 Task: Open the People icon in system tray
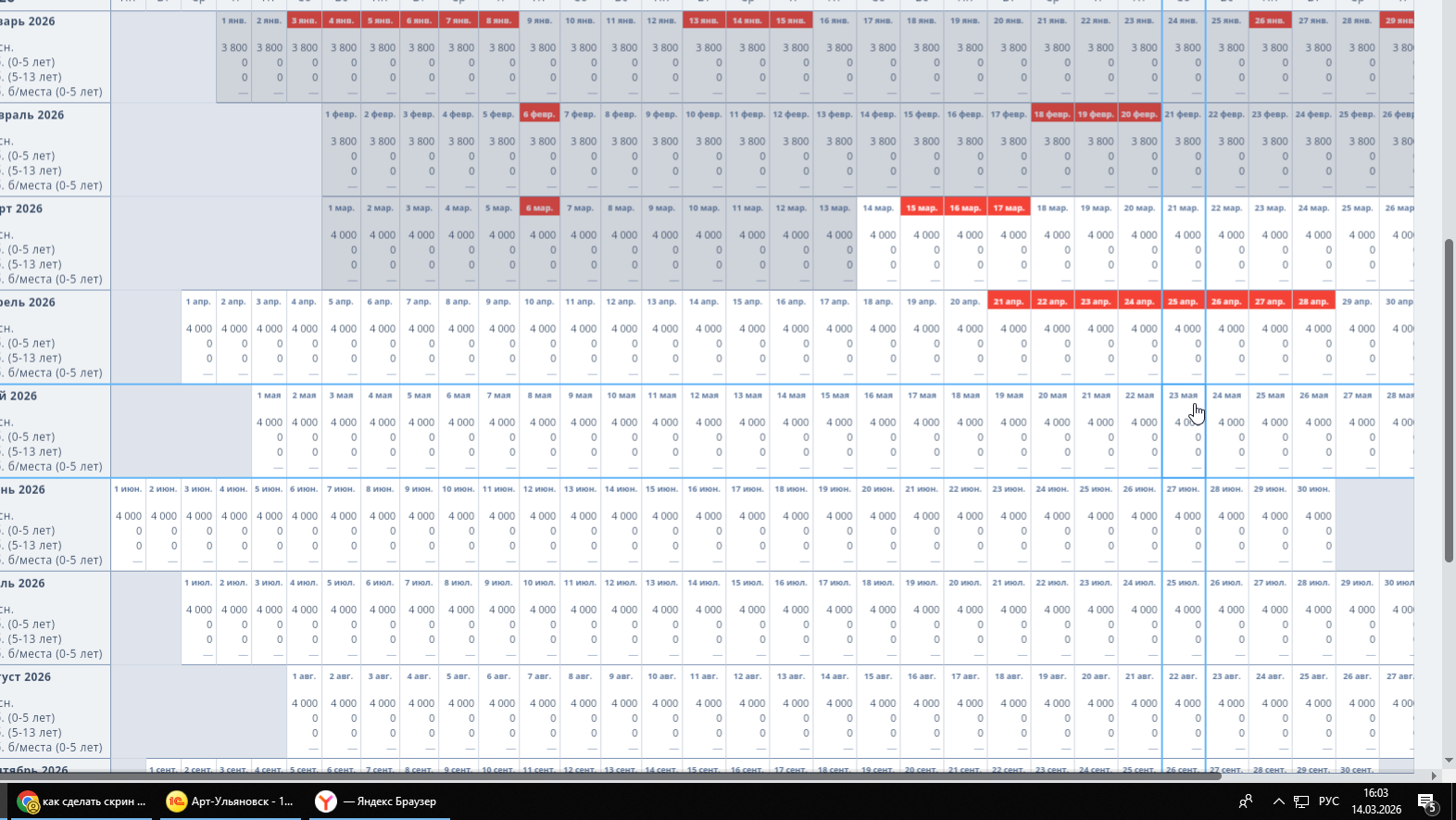pos(1246,801)
